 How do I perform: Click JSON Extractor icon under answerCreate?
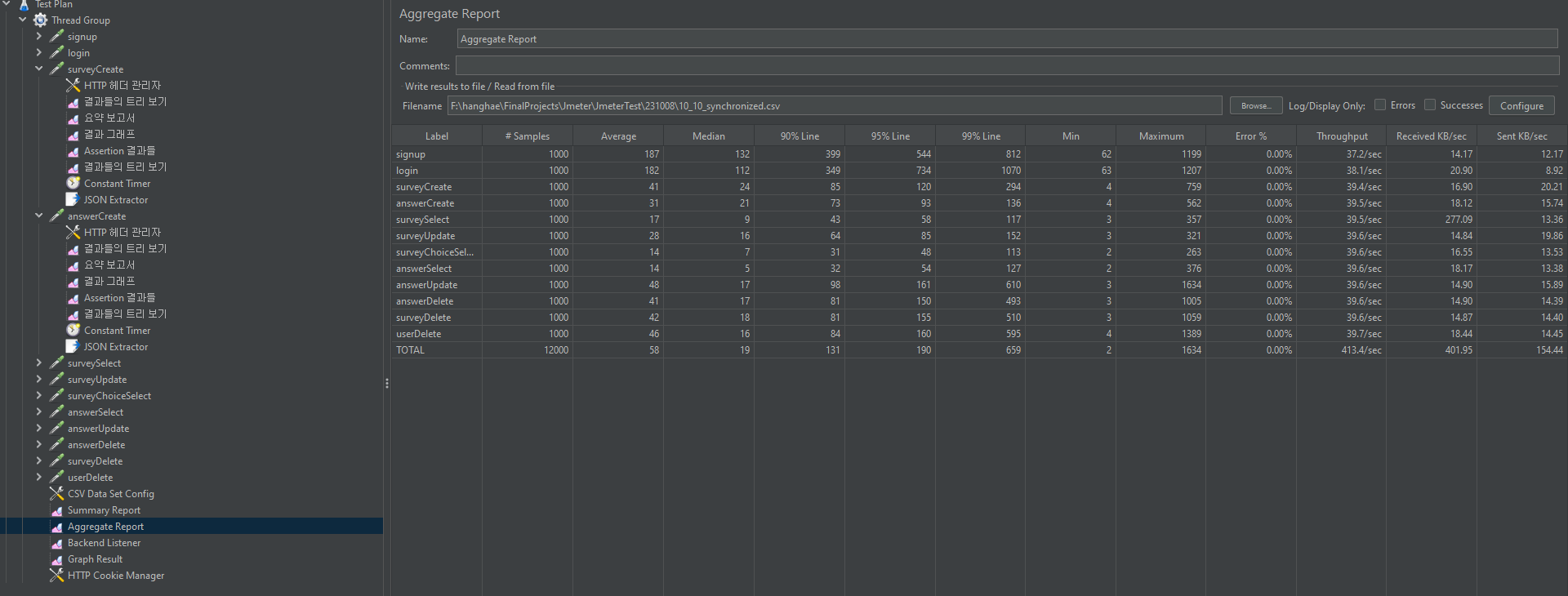(x=73, y=346)
